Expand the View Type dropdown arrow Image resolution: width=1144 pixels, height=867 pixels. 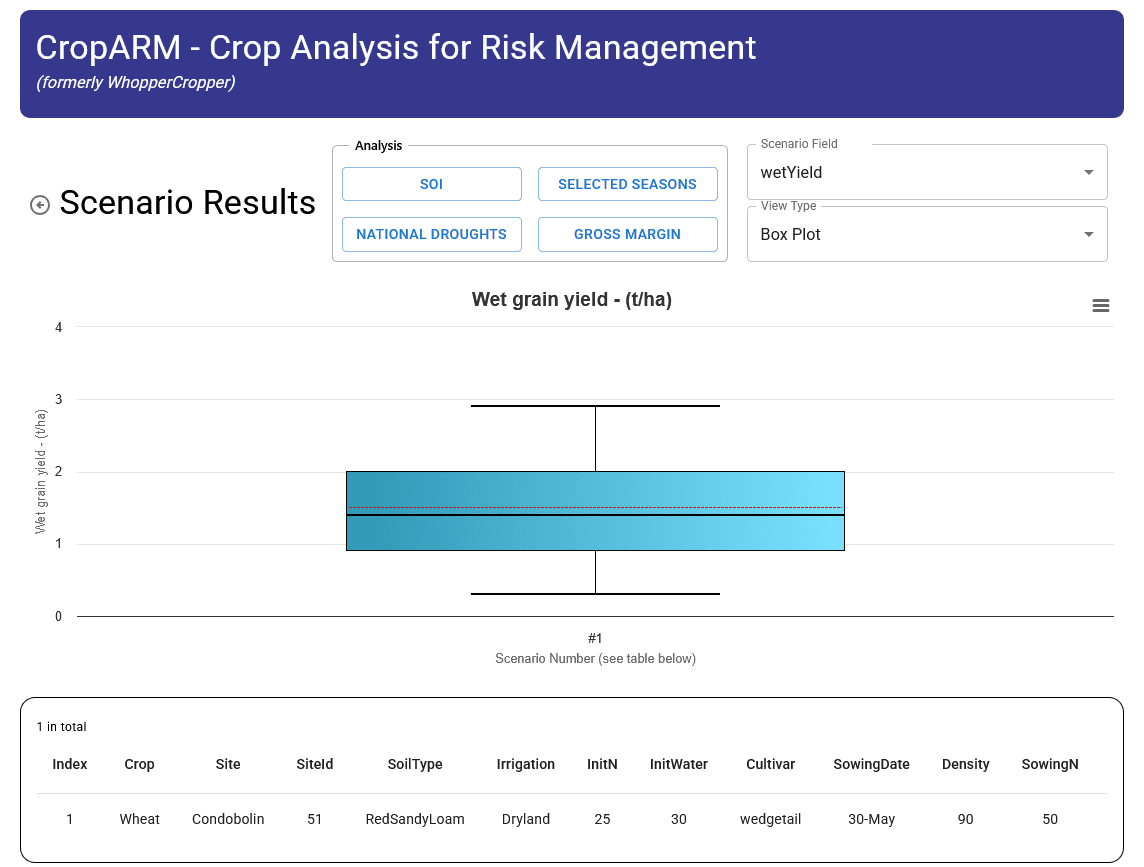click(1088, 234)
